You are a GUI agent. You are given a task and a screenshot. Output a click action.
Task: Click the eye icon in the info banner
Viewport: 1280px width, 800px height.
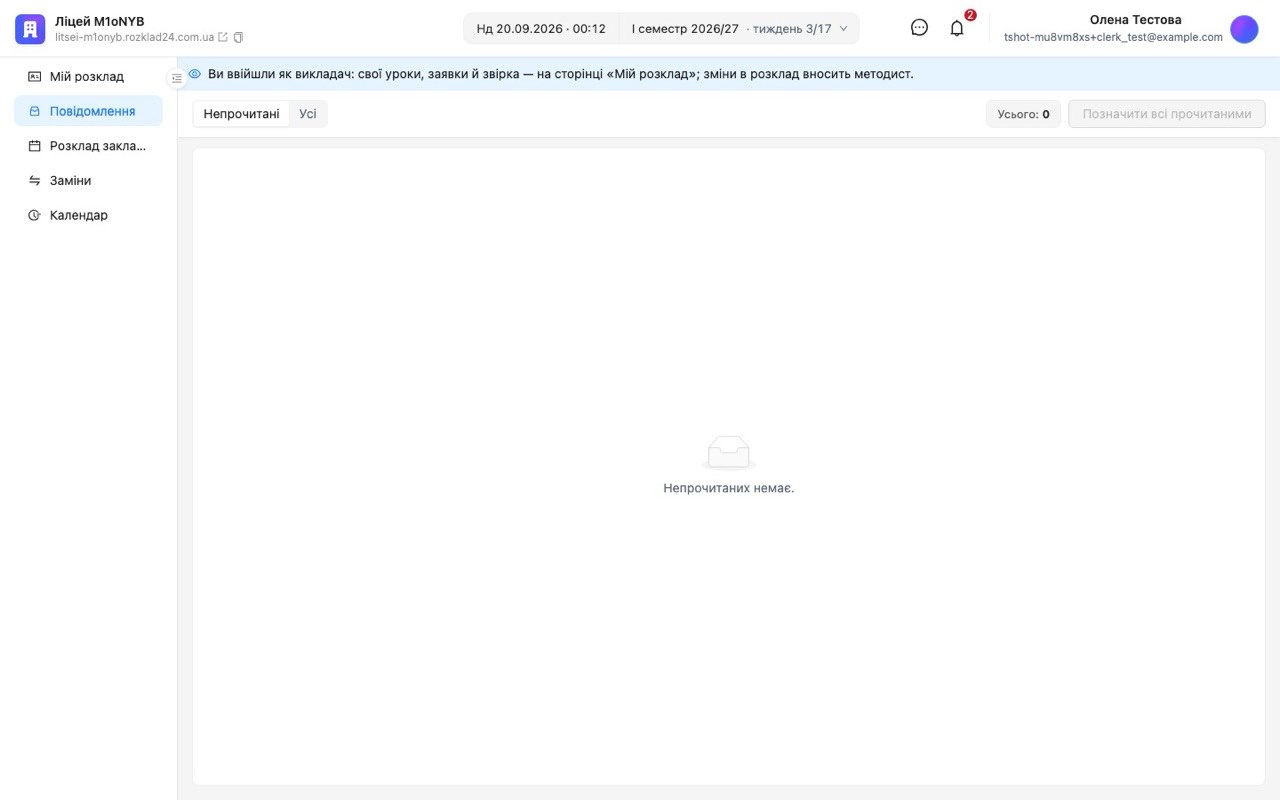[195, 74]
